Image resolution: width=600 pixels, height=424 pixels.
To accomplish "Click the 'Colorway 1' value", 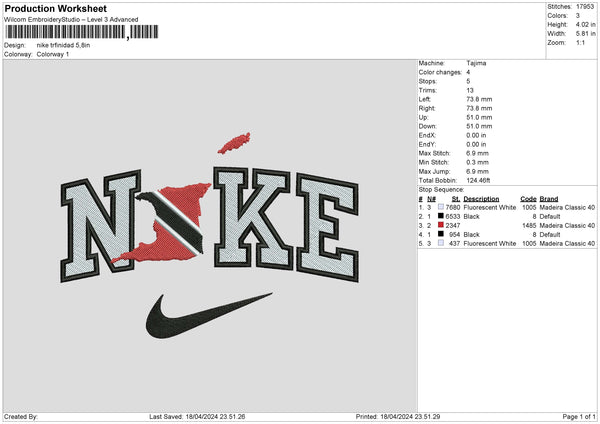I will tap(53, 54).
